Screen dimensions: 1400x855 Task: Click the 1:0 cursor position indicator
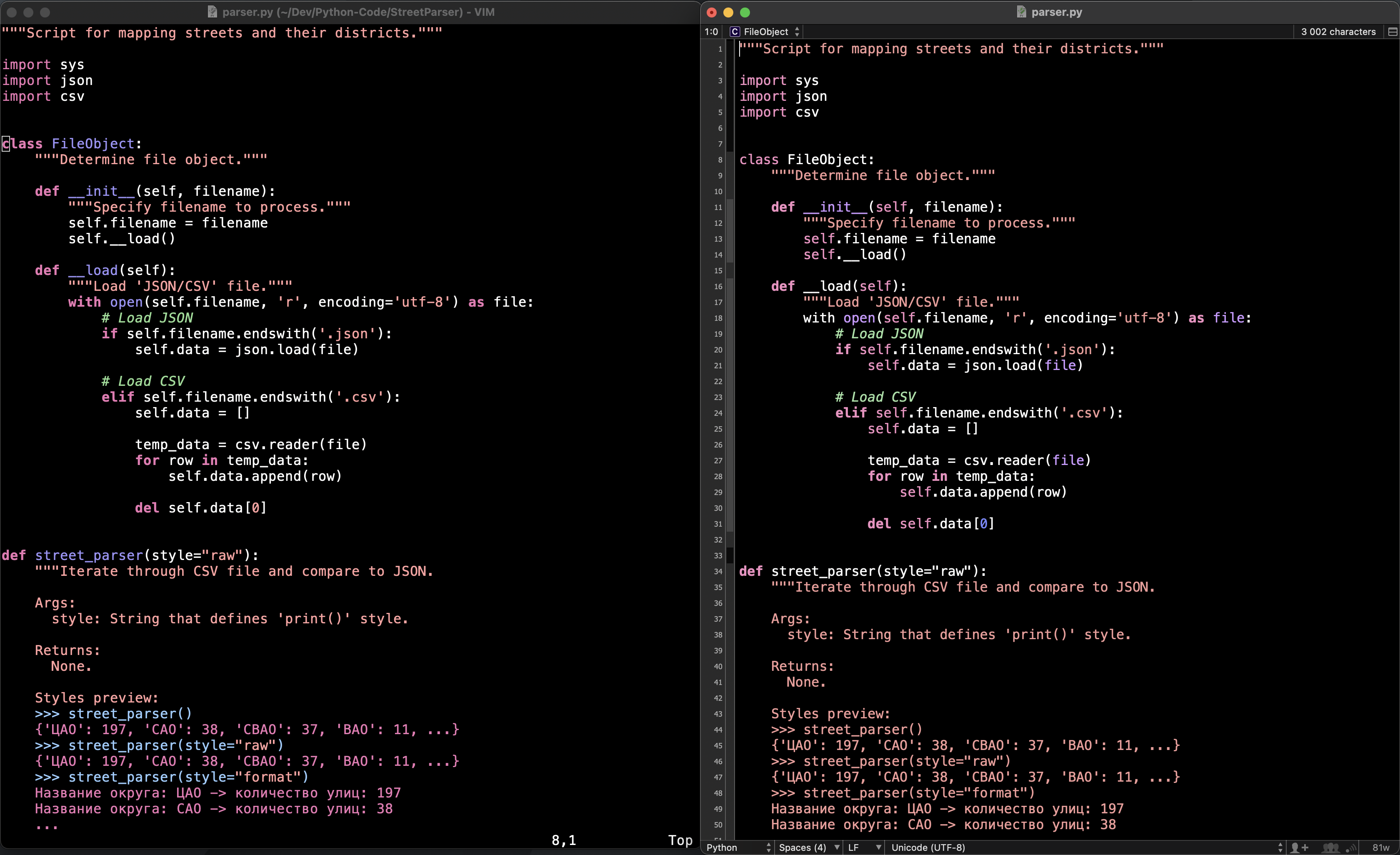[711, 32]
